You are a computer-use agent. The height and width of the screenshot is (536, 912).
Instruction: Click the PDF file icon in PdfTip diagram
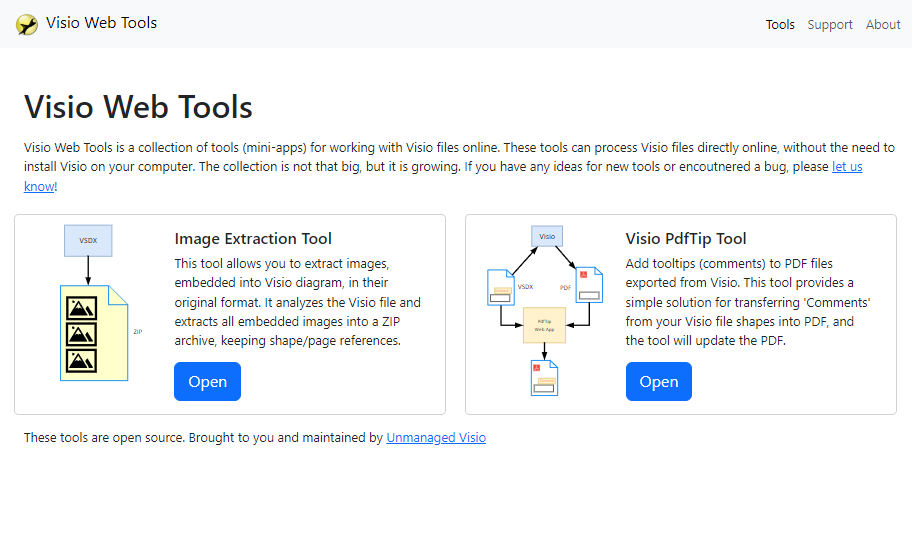589,285
